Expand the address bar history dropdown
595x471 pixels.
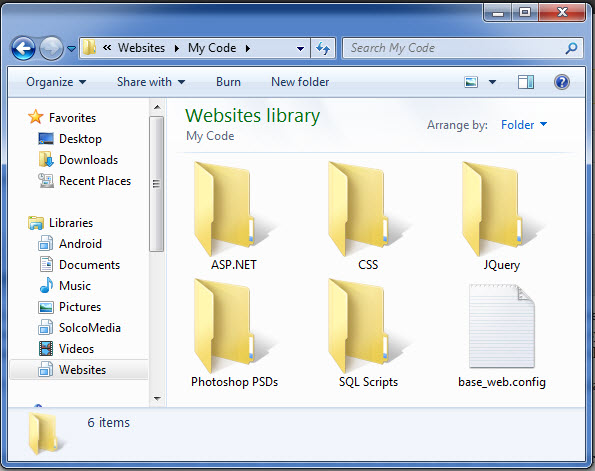(300, 49)
